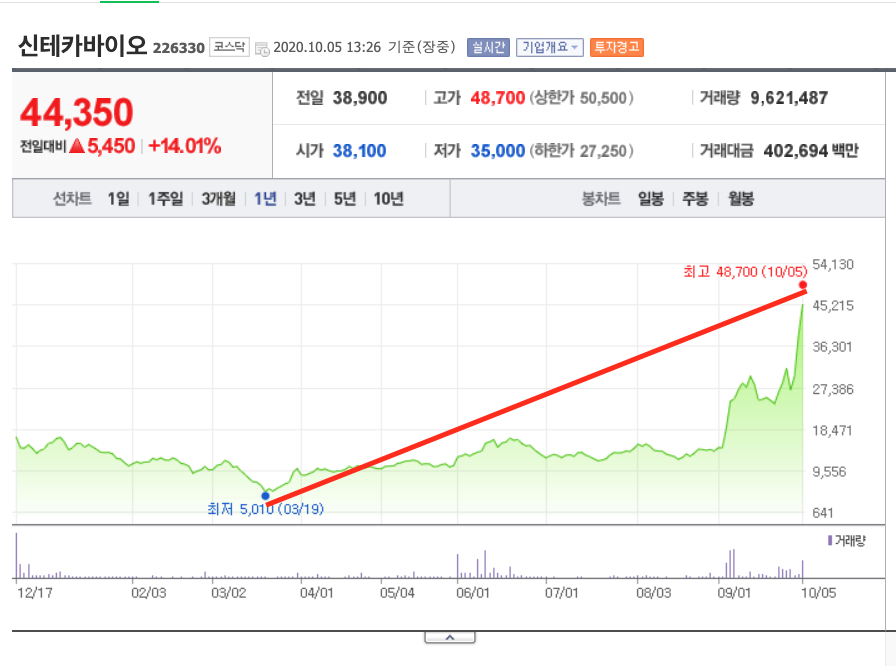896x666 pixels.
Task: Collapse the chart with the bottom arrow
Action: point(450,637)
